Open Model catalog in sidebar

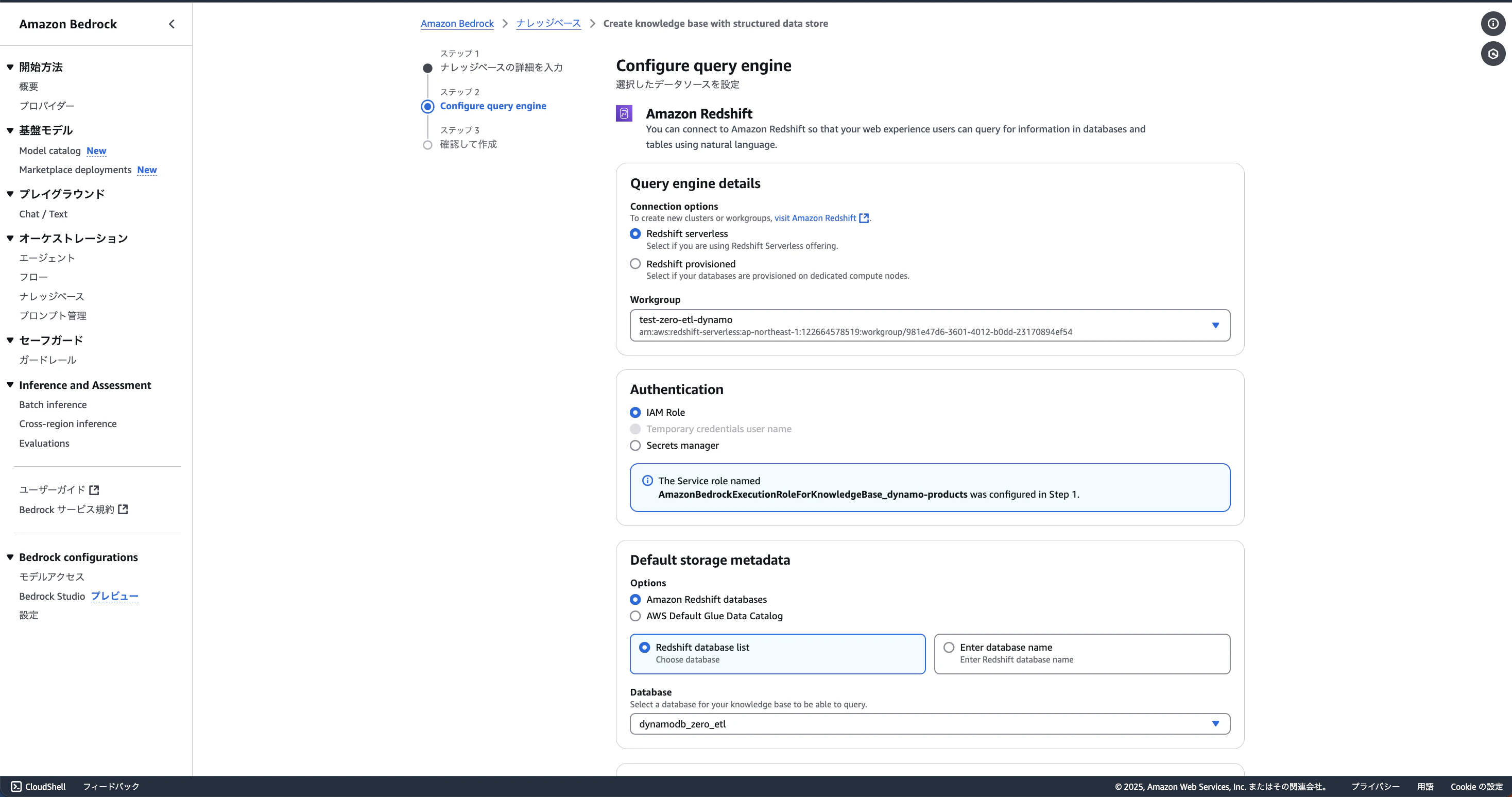pos(50,151)
